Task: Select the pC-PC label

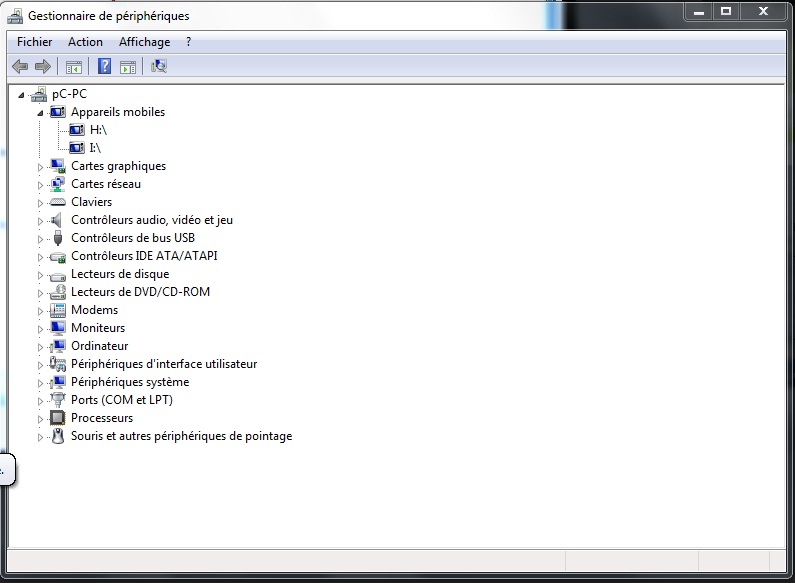Action: (69, 94)
